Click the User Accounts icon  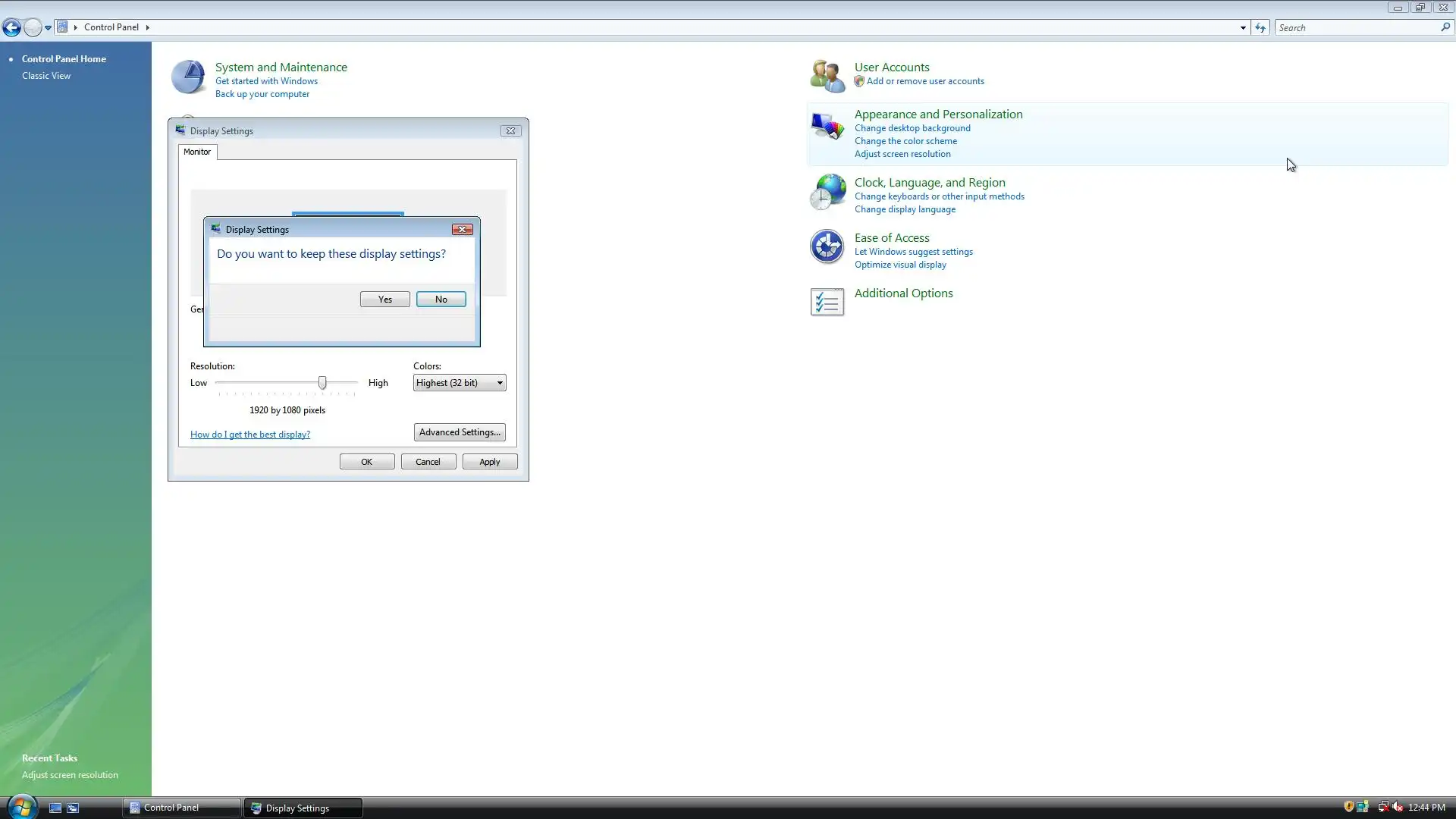click(827, 76)
